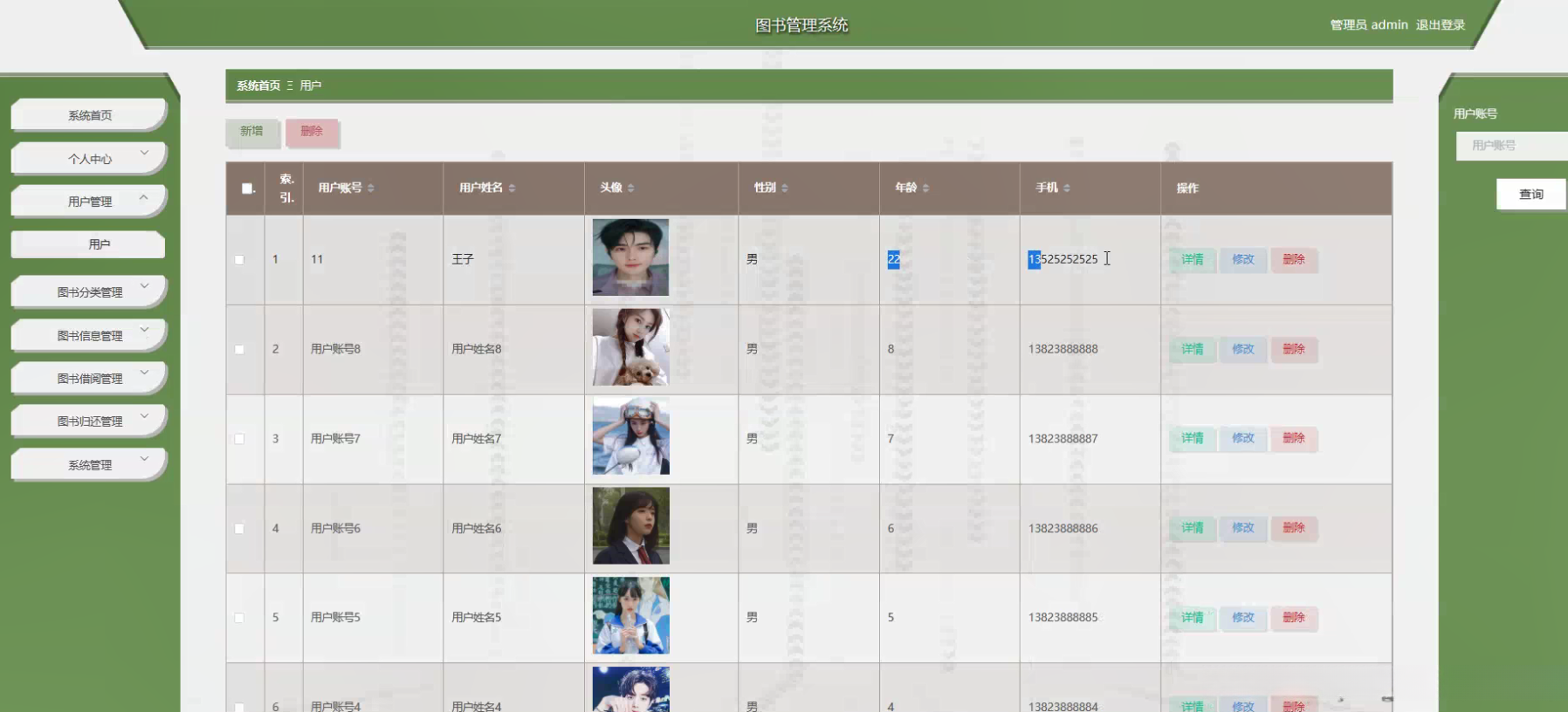Click 删除 for 用户账号6
The width and height of the screenshot is (1568, 712).
tap(1294, 528)
